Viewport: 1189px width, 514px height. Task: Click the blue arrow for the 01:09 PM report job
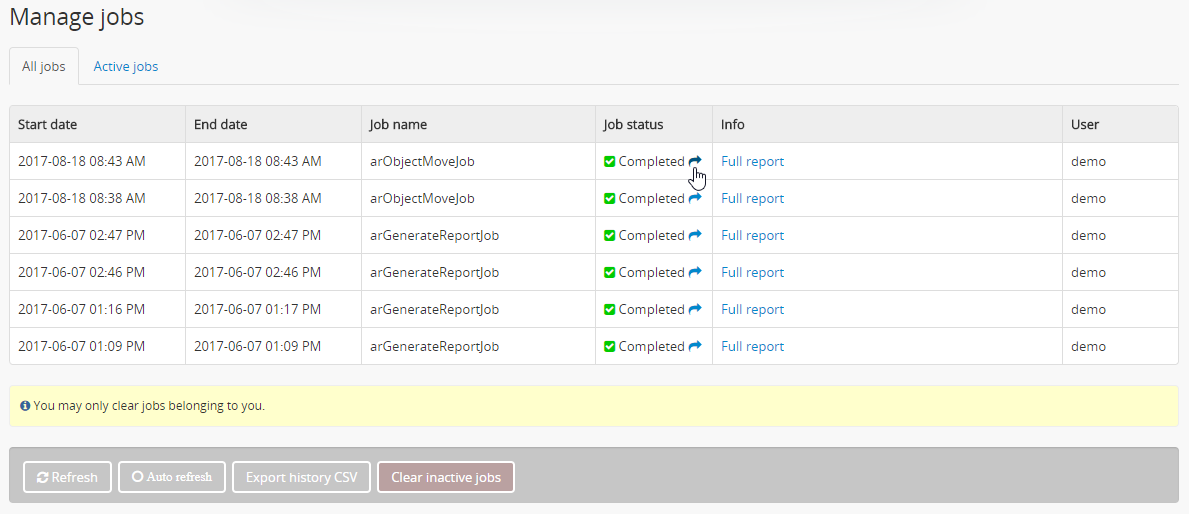695,346
